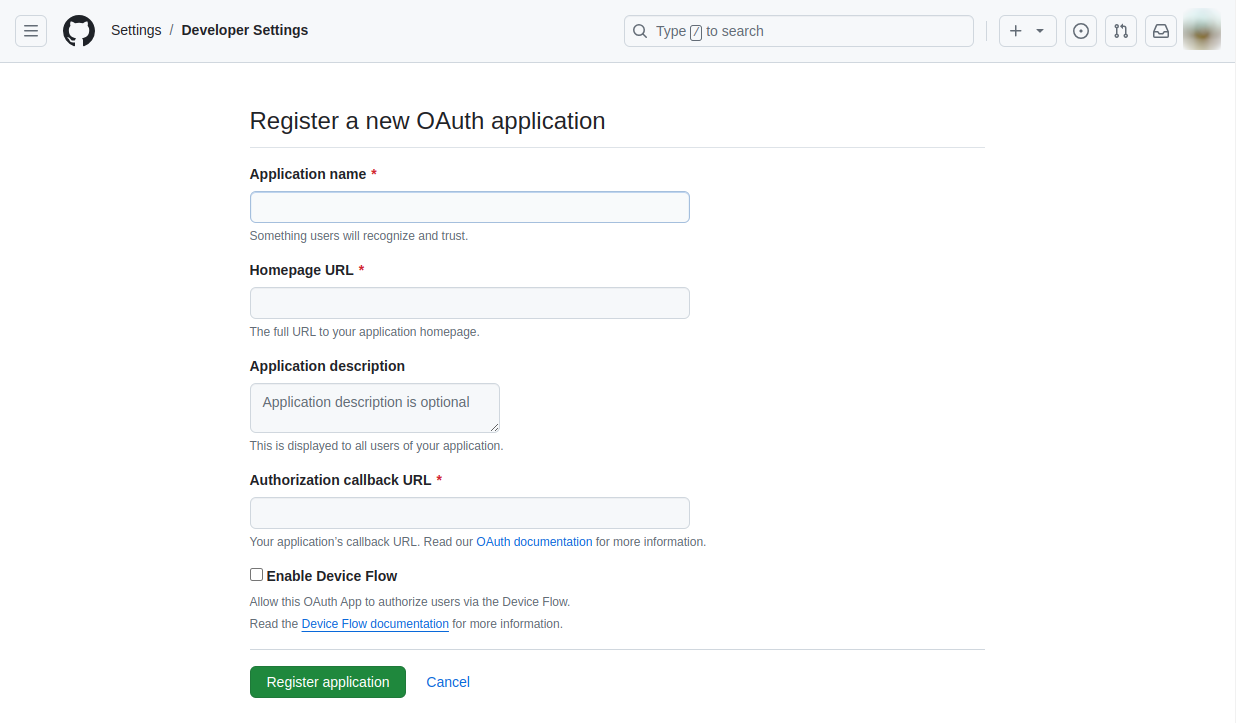This screenshot has width=1236, height=723.
Task: Open the Issues circle-dot icon
Action: [1081, 31]
